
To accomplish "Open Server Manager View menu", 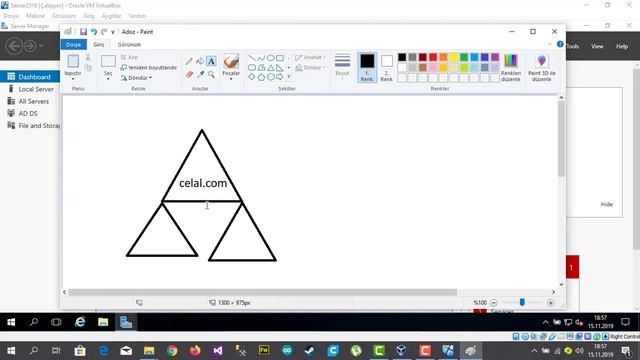I will click(x=597, y=46).
